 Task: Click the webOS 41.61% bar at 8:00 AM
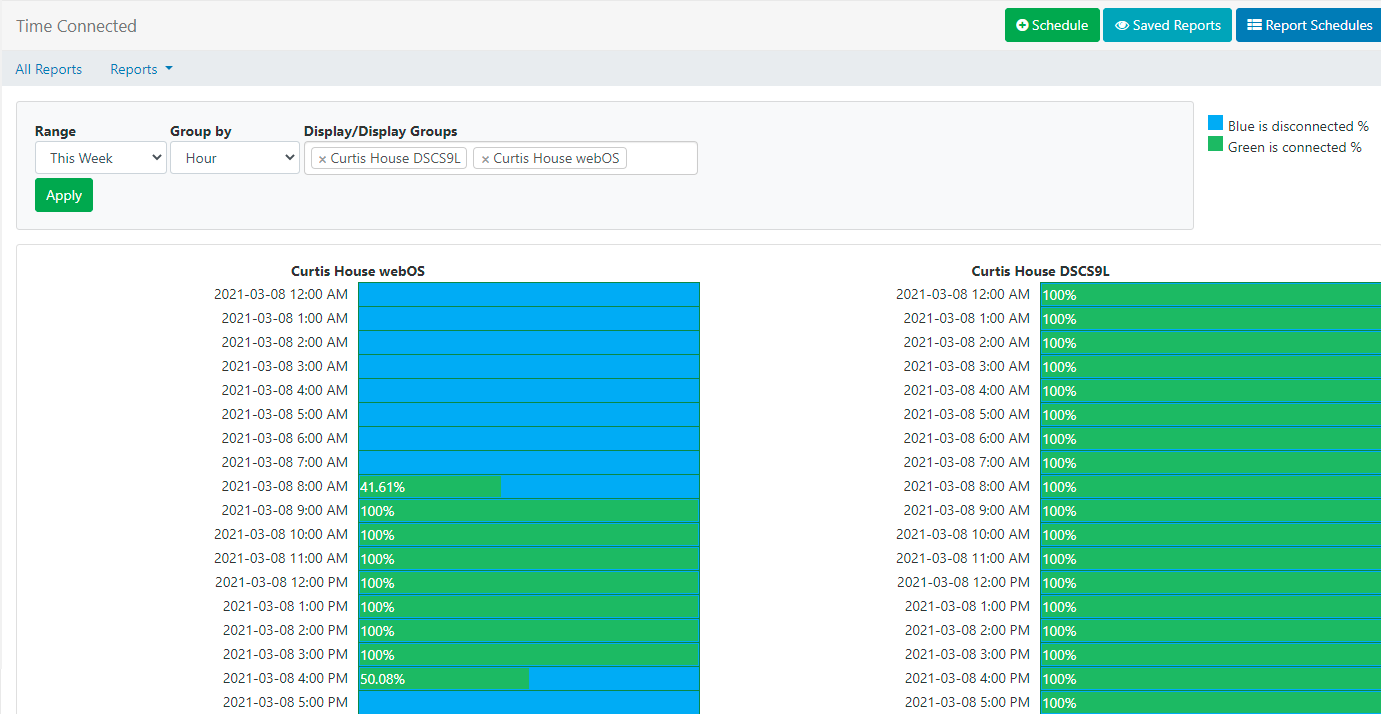(430, 487)
